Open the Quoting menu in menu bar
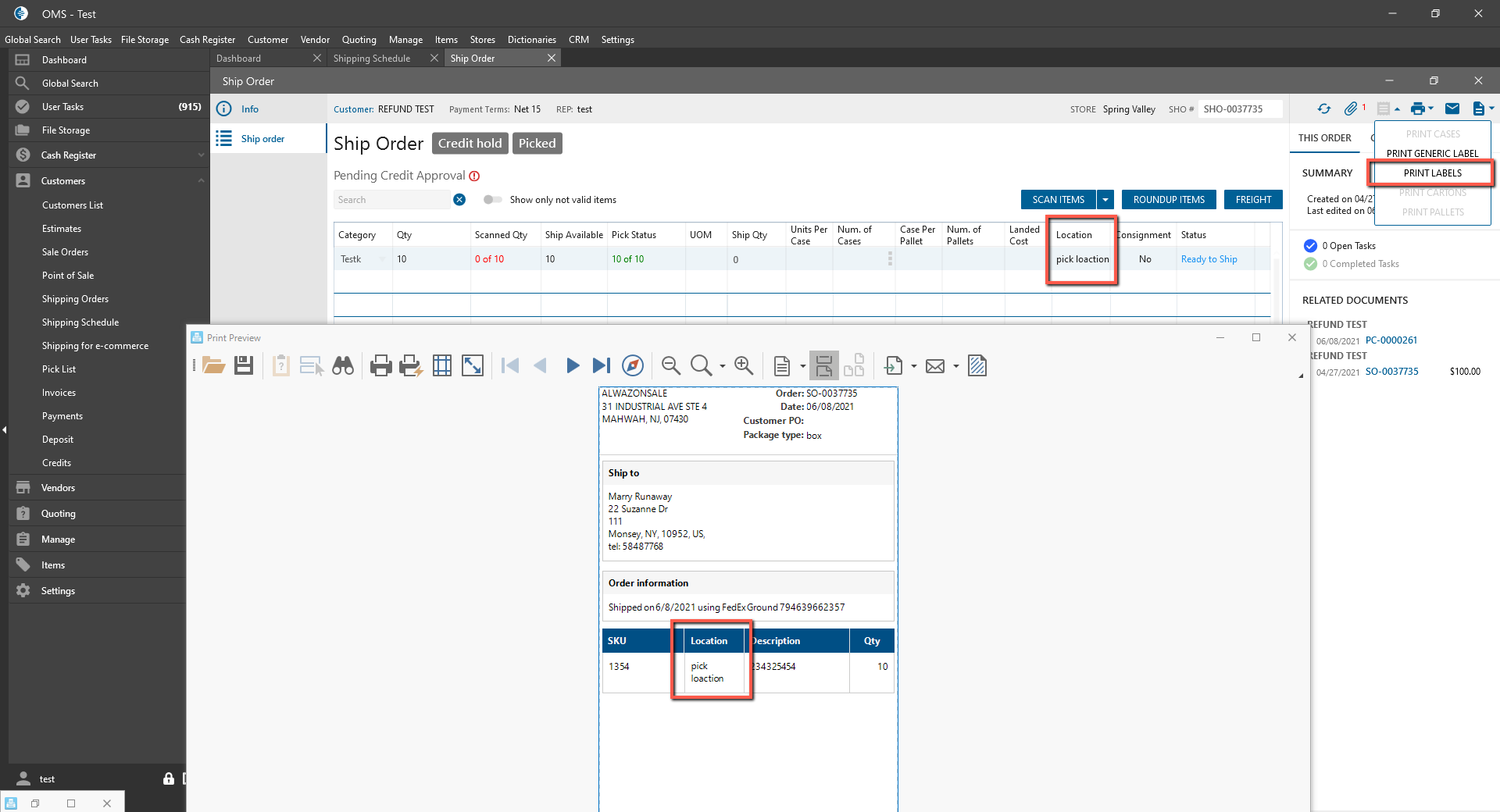The image size is (1500, 812). click(359, 40)
